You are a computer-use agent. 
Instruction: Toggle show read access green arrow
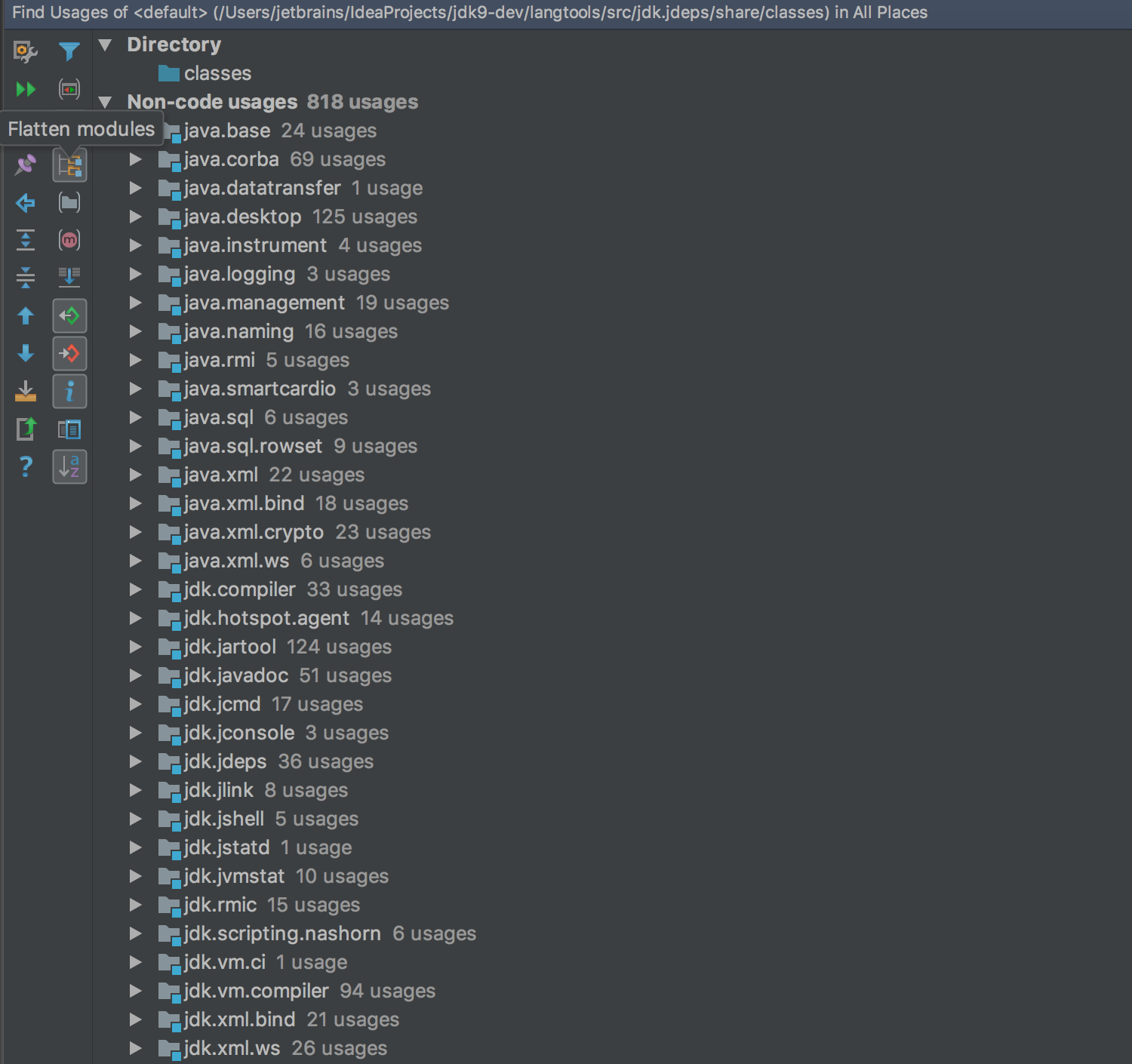pos(69,315)
